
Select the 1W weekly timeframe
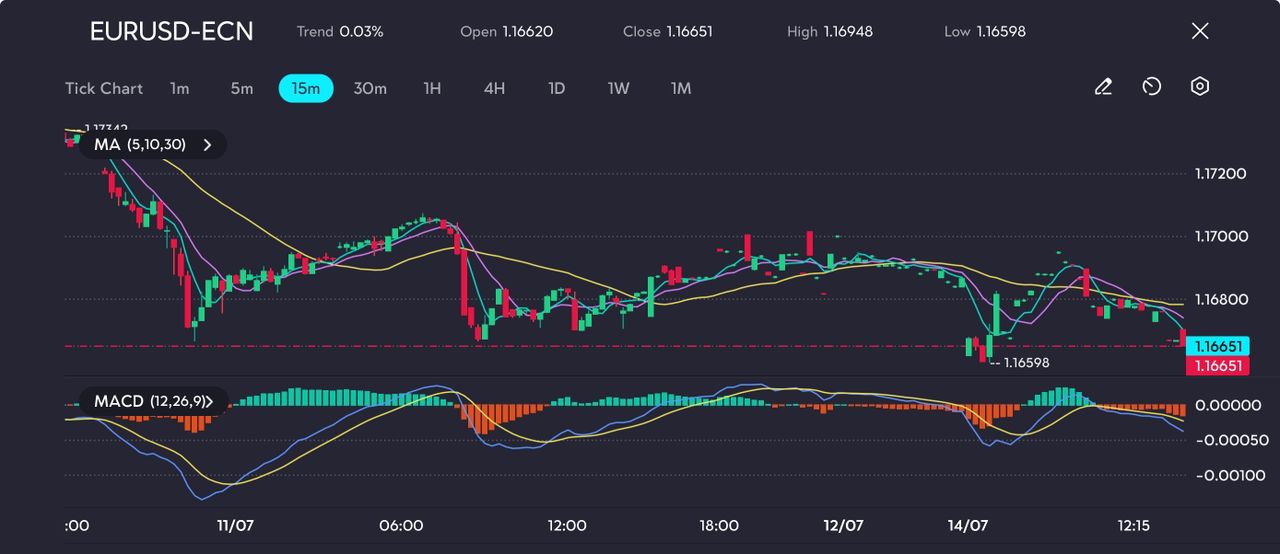[619, 88]
